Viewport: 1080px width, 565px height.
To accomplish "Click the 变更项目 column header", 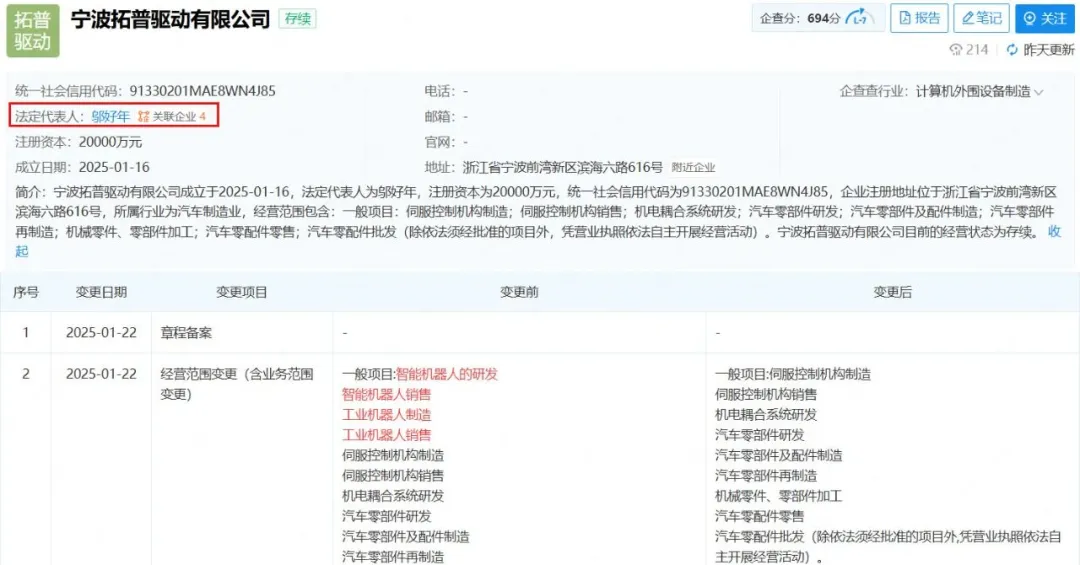I will click(x=242, y=292).
